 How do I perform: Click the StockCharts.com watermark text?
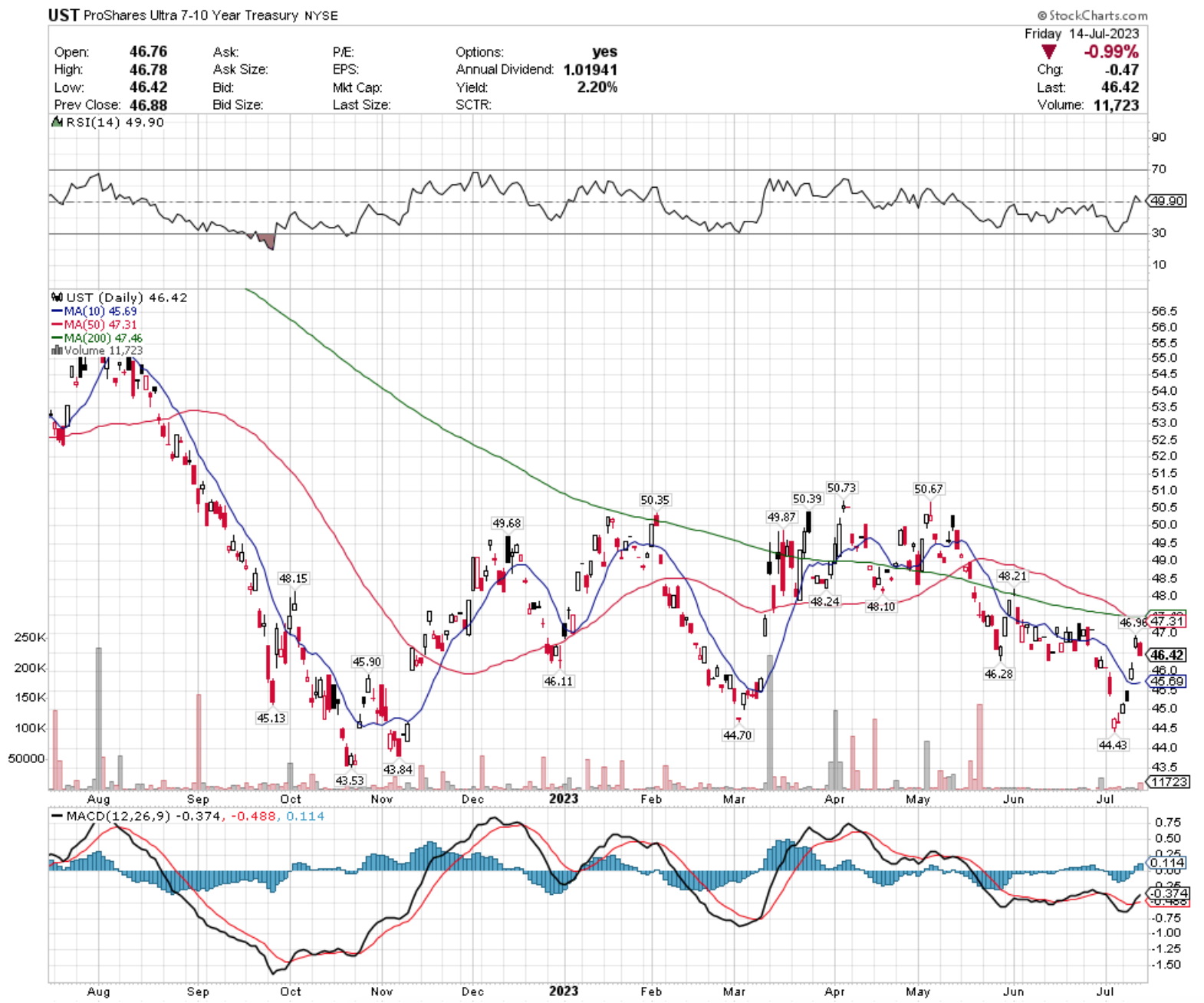tap(1092, 15)
